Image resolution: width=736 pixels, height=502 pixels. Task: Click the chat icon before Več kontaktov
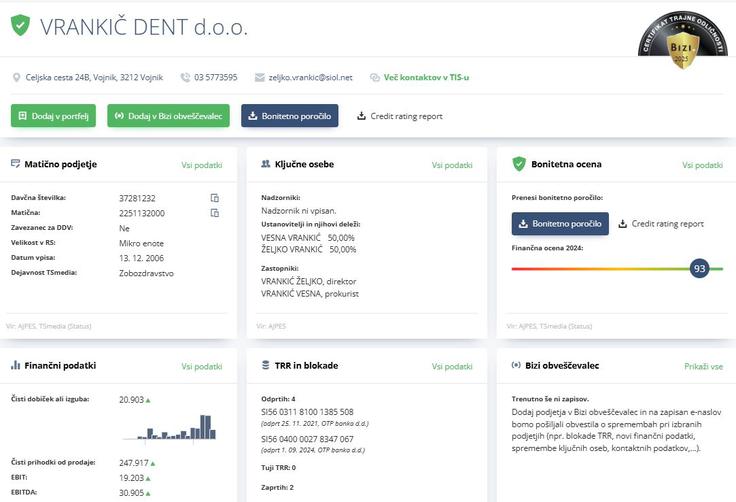point(375,77)
